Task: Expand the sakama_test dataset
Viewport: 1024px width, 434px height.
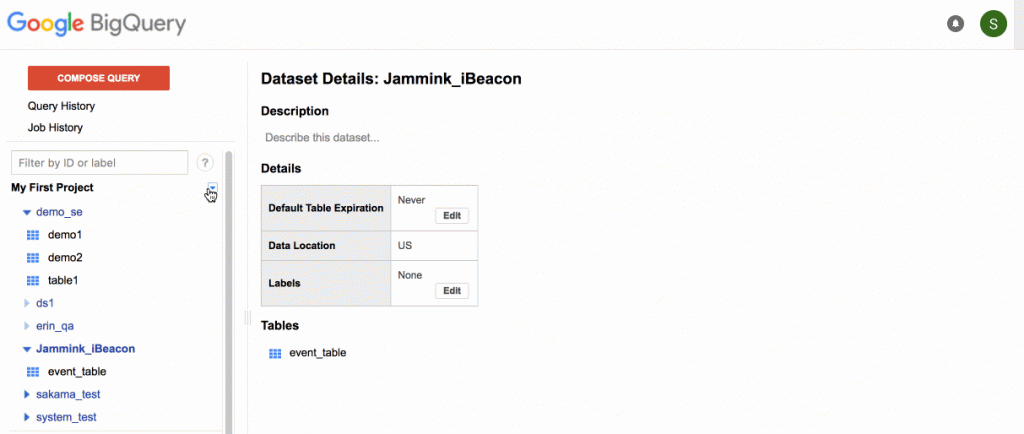Action: (27, 394)
